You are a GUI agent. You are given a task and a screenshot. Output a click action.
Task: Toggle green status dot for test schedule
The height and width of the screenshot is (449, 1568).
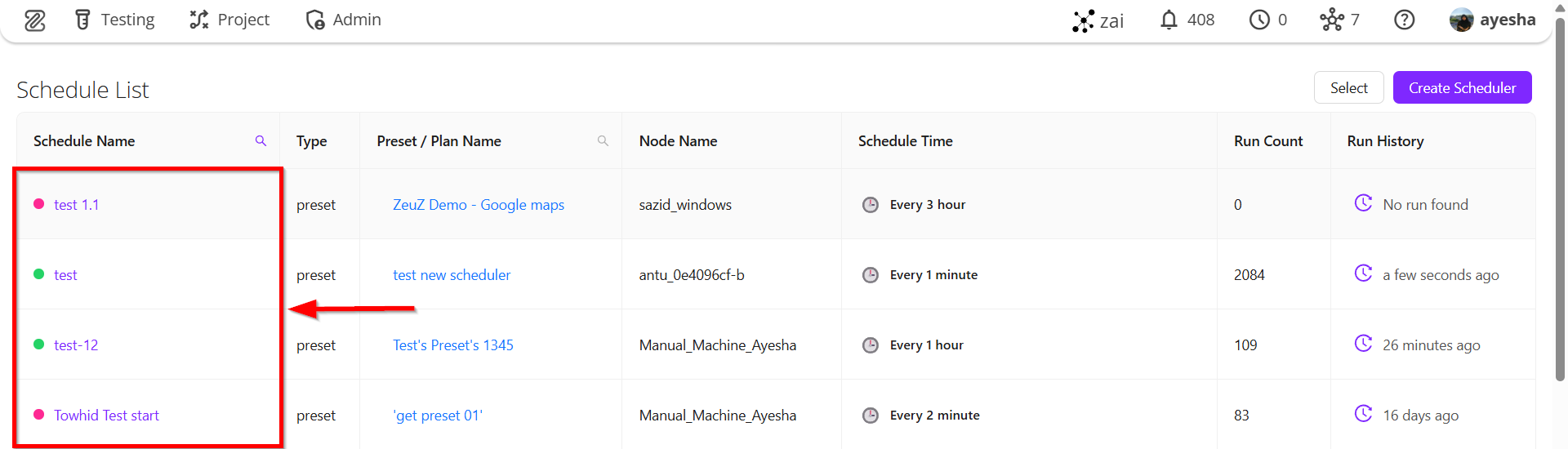pyautogui.click(x=38, y=274)
